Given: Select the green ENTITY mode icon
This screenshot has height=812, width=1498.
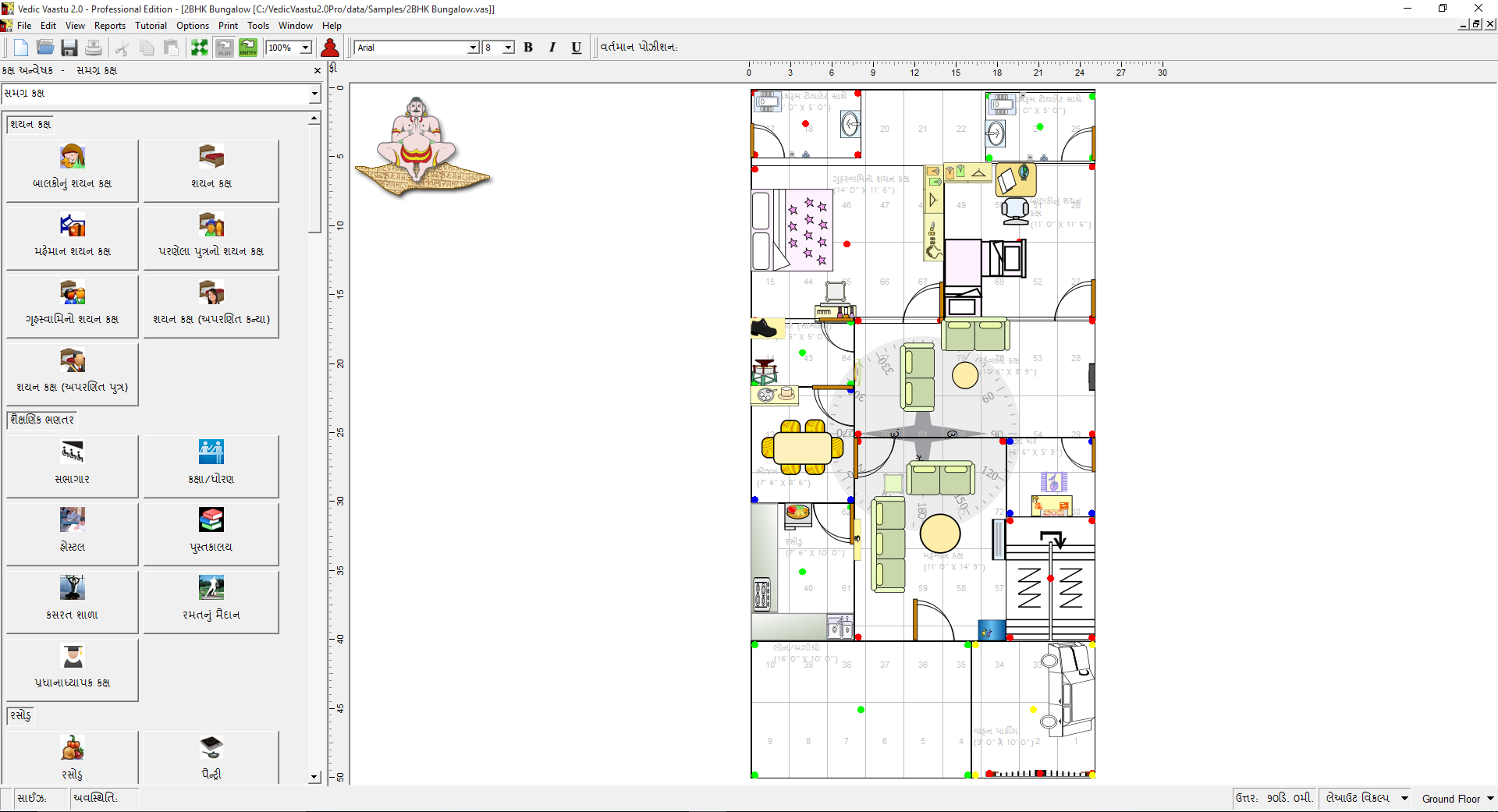Looking at the screenshot, I should pos(248,48).
